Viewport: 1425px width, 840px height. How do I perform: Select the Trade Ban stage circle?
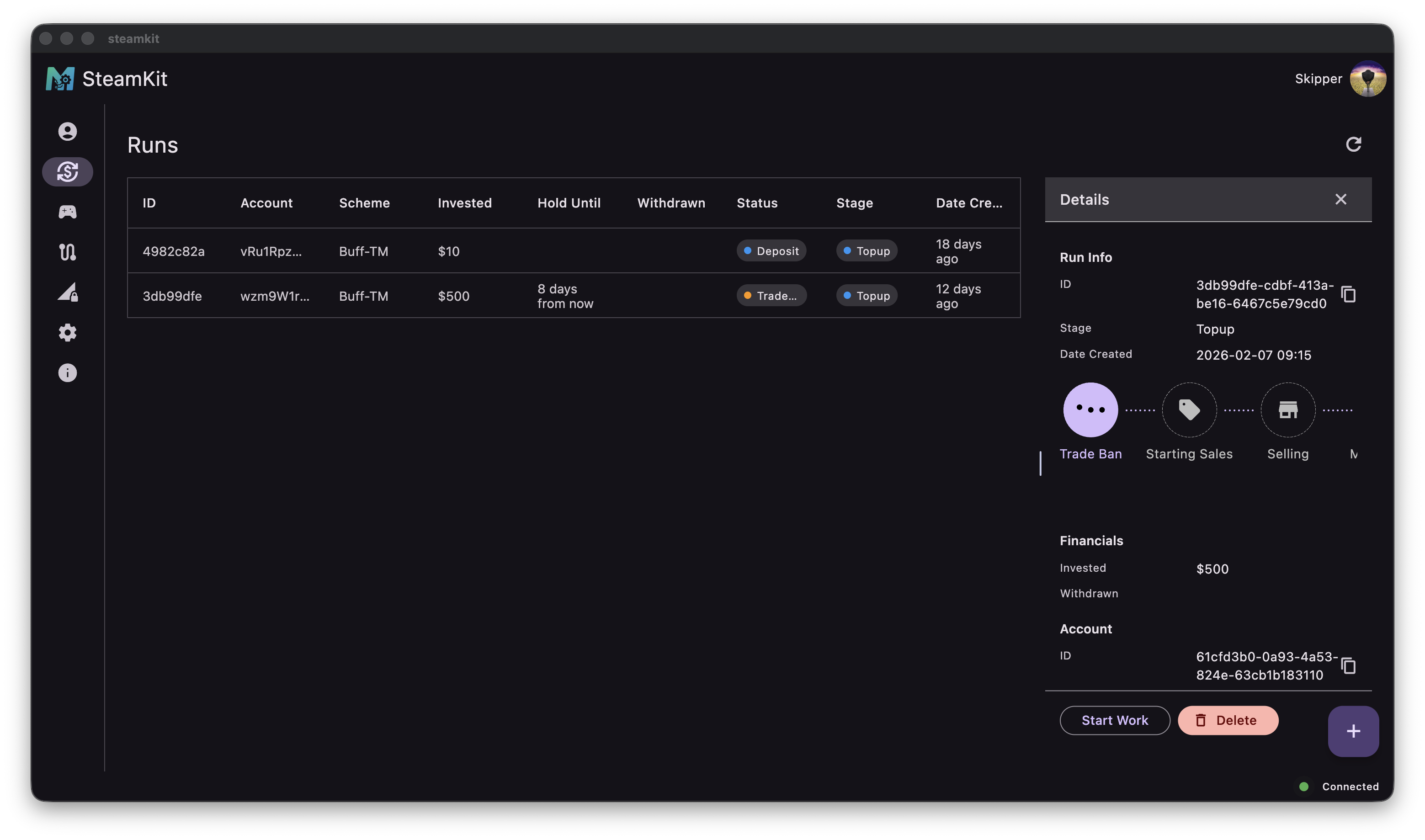click(x=1090, y=410)
